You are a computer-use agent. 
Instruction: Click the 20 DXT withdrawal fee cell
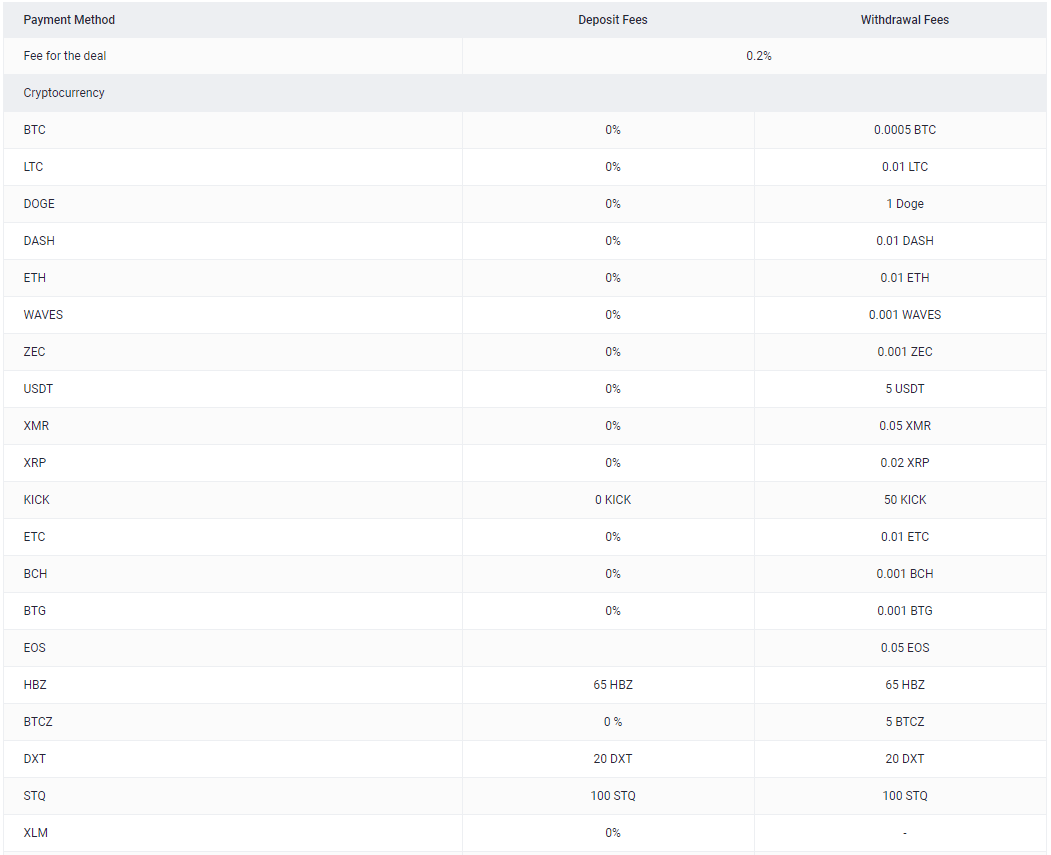coord(904,759)
